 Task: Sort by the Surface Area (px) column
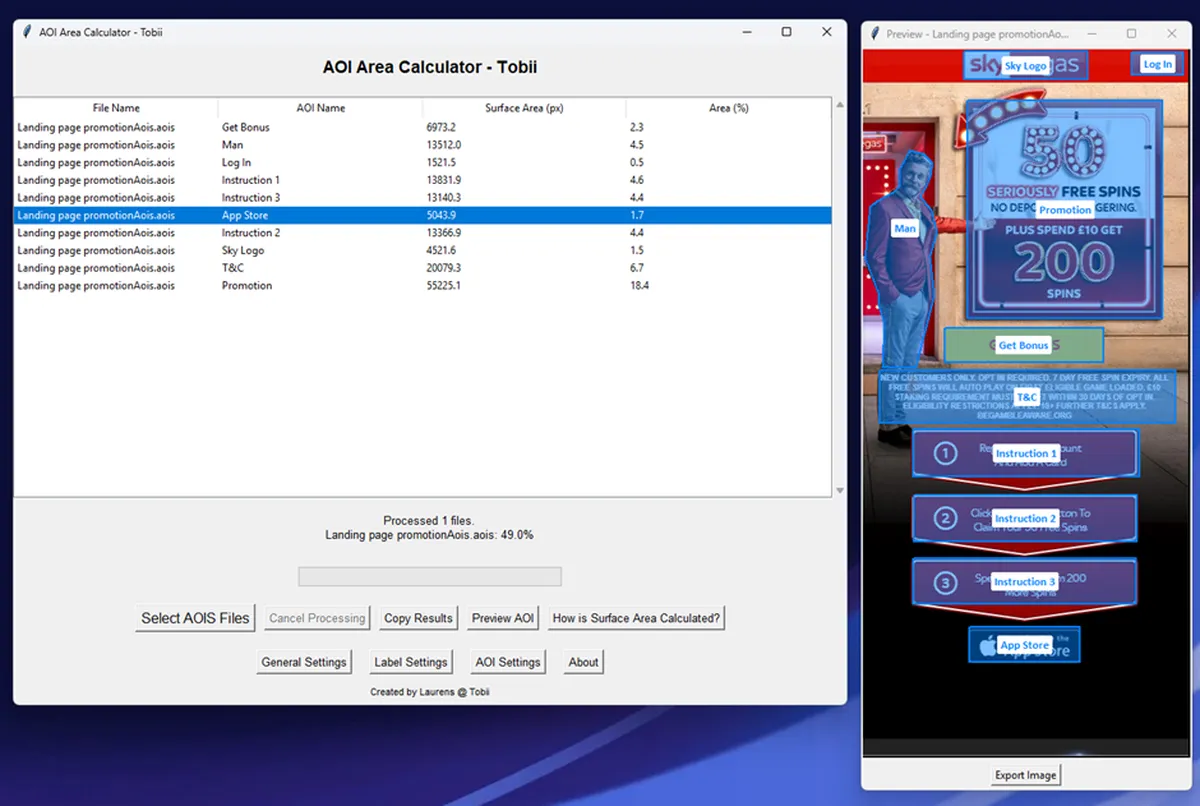pyautogui.click(x=524, y=108)
